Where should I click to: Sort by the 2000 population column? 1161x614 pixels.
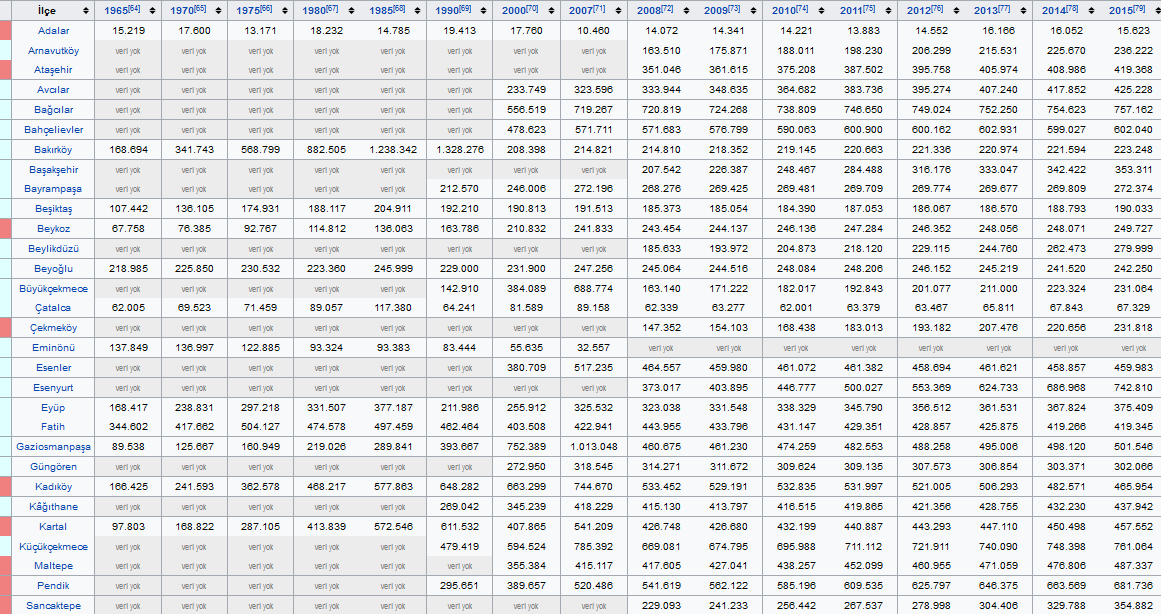pyautogui.click(x=551, y=10)
